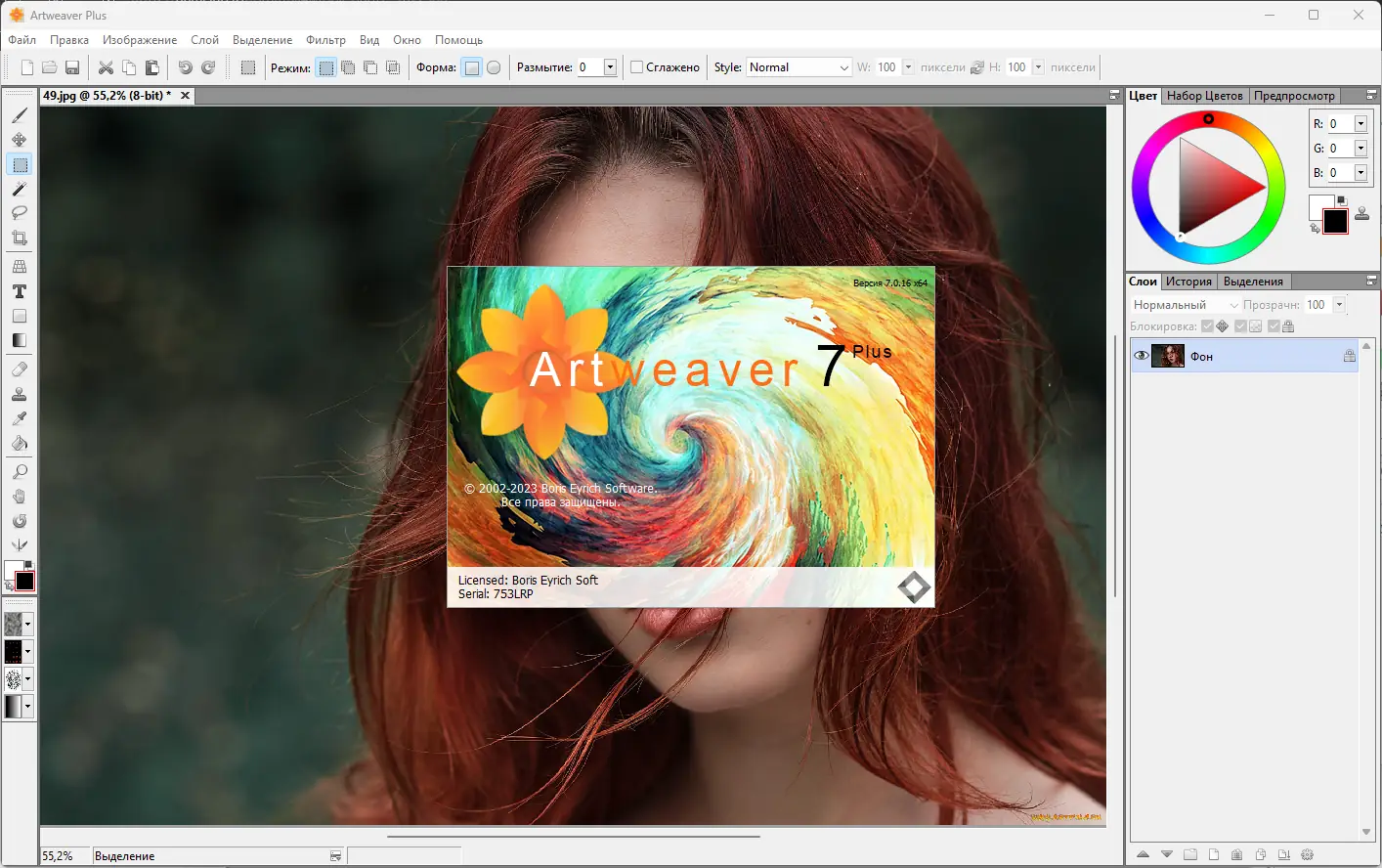Select the Clone Stamp tool
The height and width of the screenshot is (868, 1382).
(x=20, y=394)
